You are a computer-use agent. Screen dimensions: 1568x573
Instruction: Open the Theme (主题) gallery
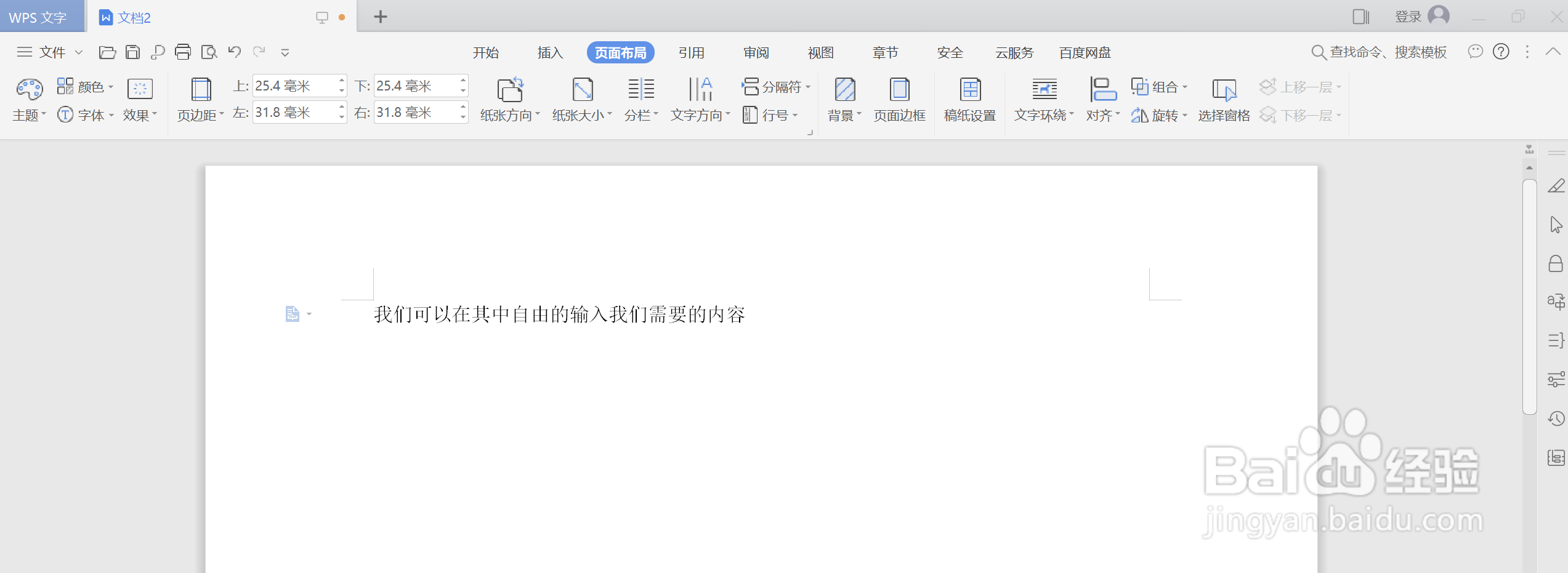pyautogui.click(x=30, y=100)
